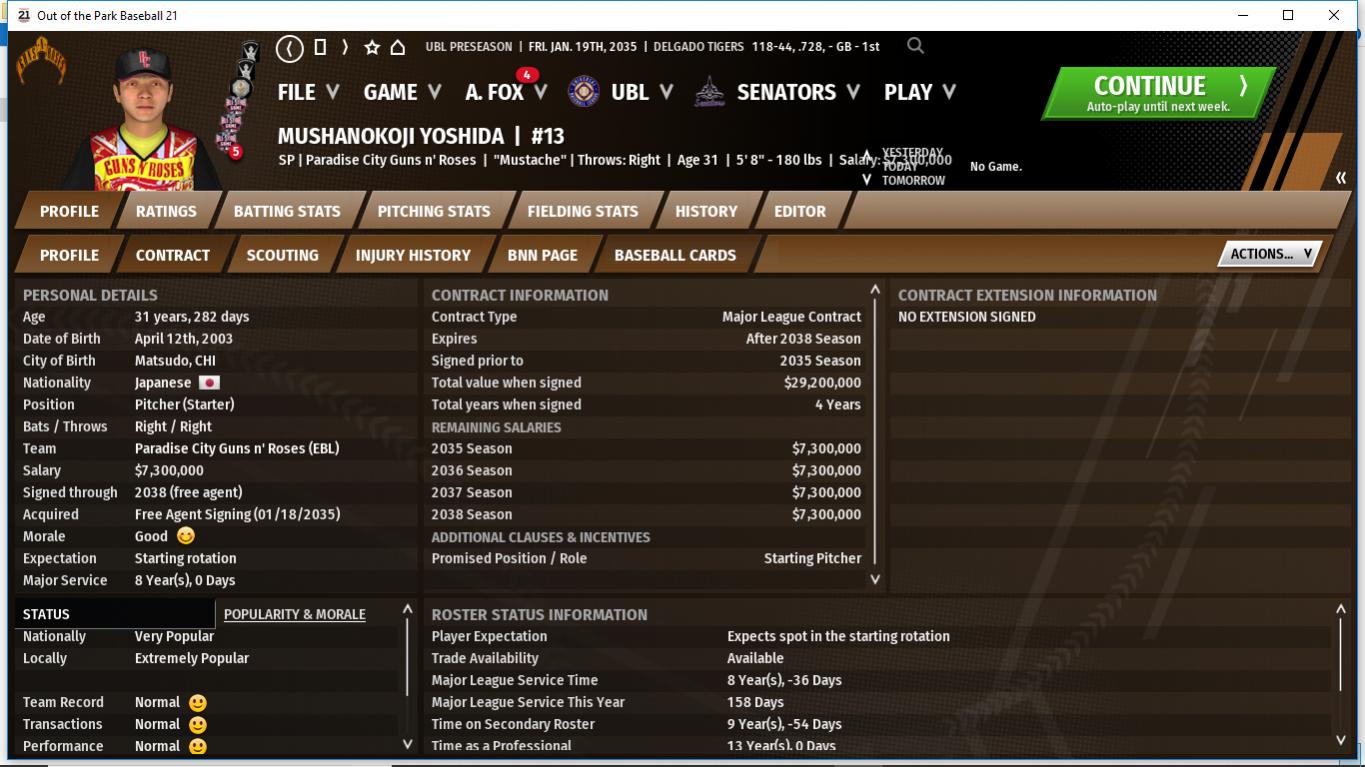
Task: Open the red 4 notification badge on A. Fox
Action: [x=527, y=75]
